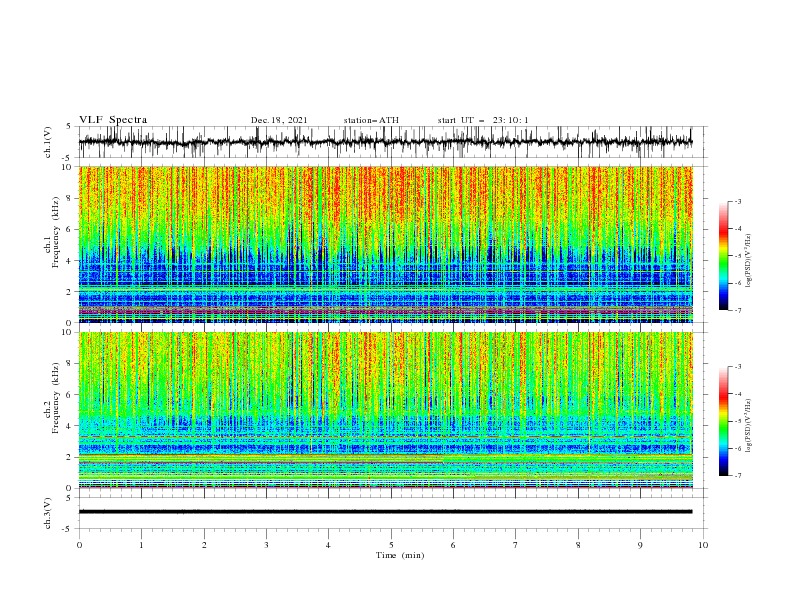Click the time axis tick label "5"
Viewport: 792px width, 612px height.
[391, 545]
